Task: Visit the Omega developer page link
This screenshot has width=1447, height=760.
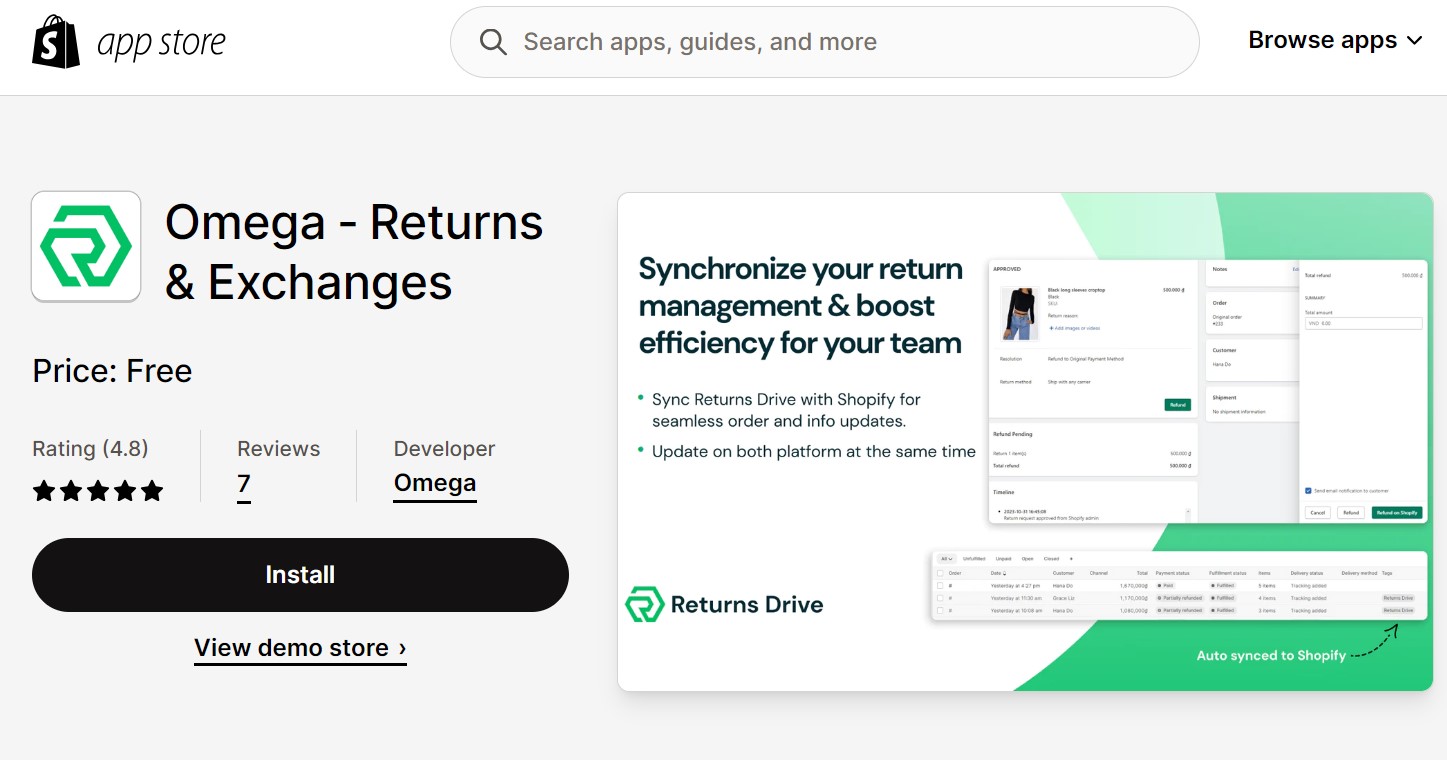Action: (x=435, y=484)
